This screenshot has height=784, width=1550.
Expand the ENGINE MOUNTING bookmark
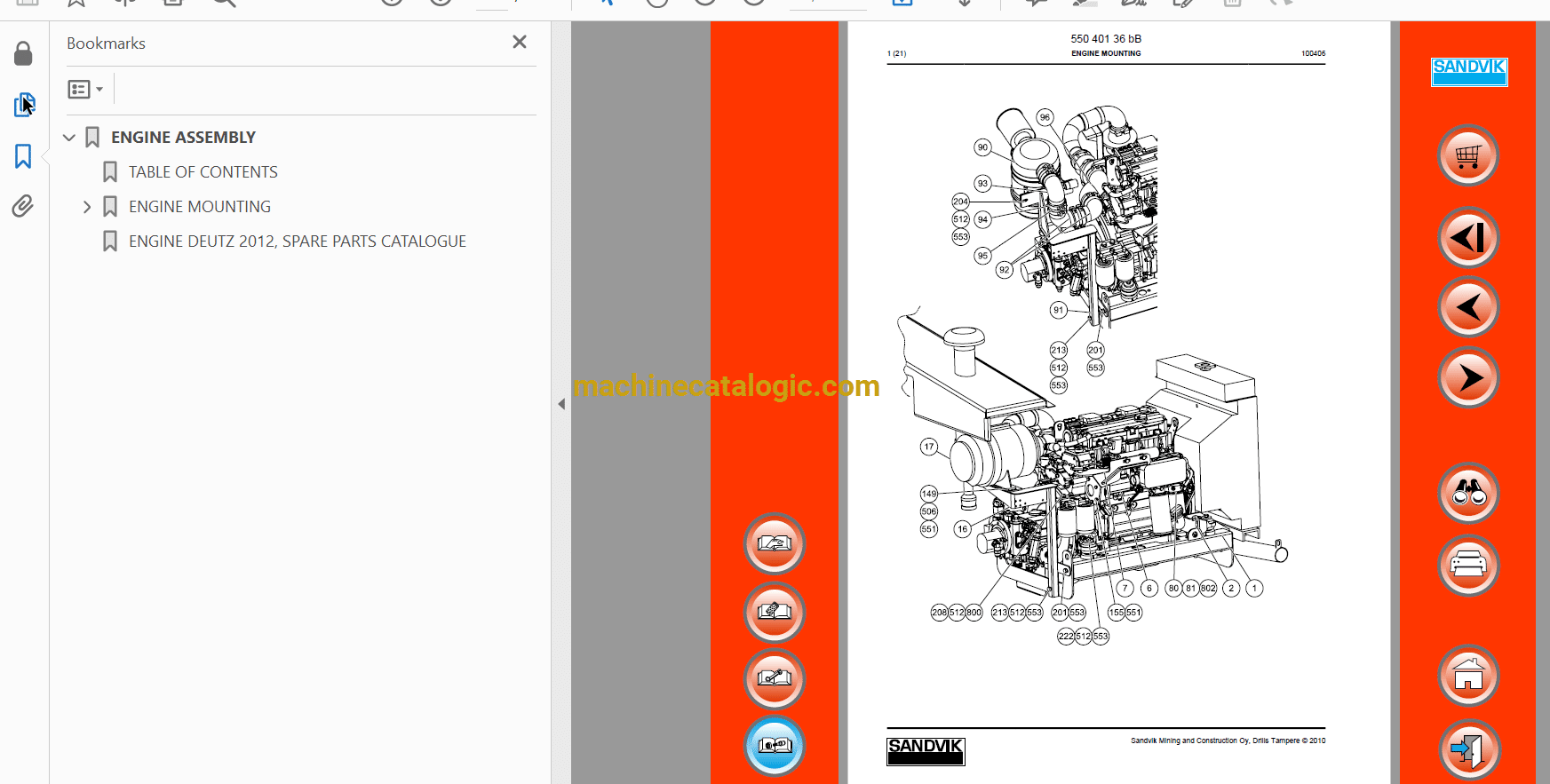pos(87,207)
